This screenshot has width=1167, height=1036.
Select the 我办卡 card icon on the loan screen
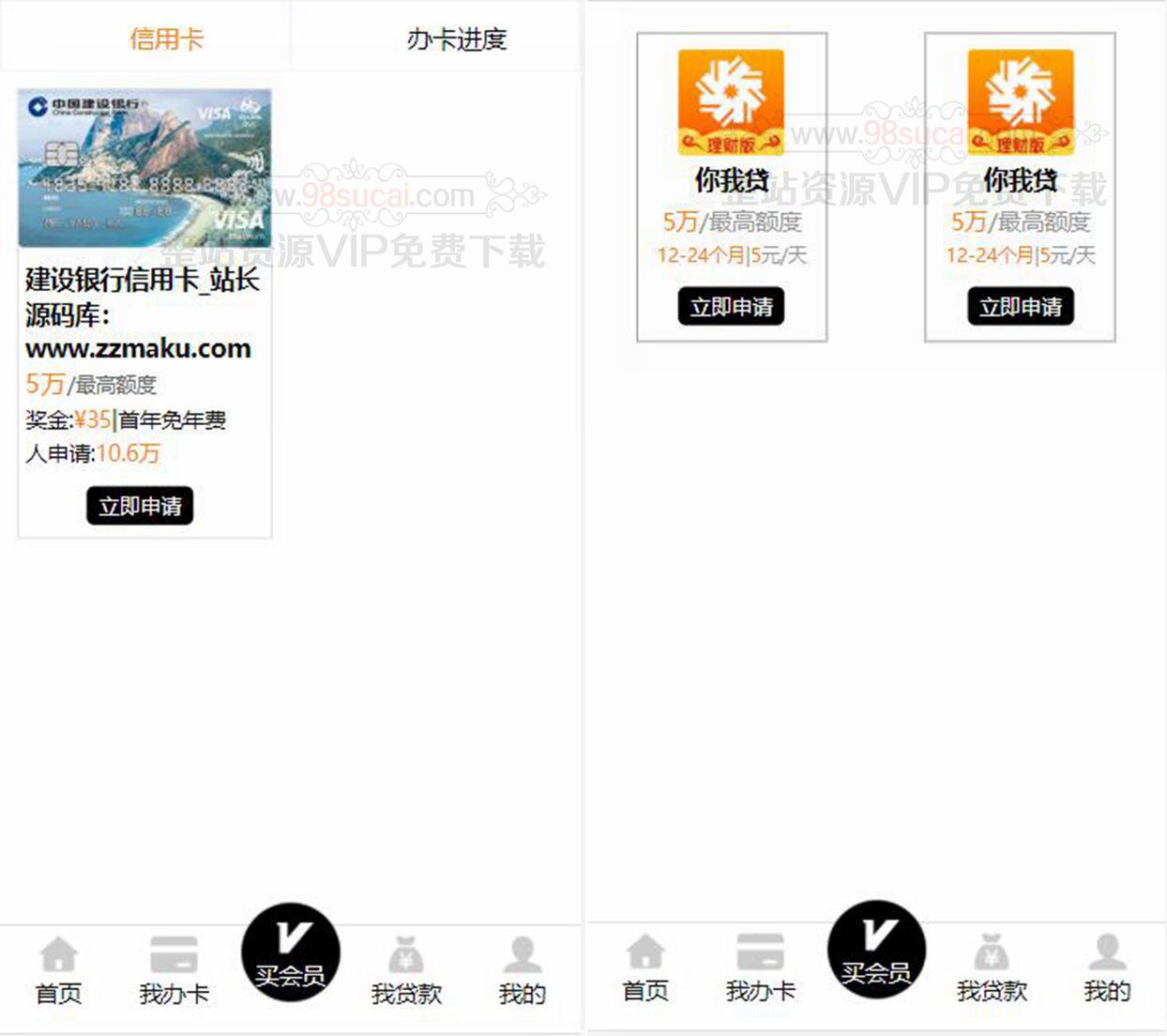pos(760,952)
